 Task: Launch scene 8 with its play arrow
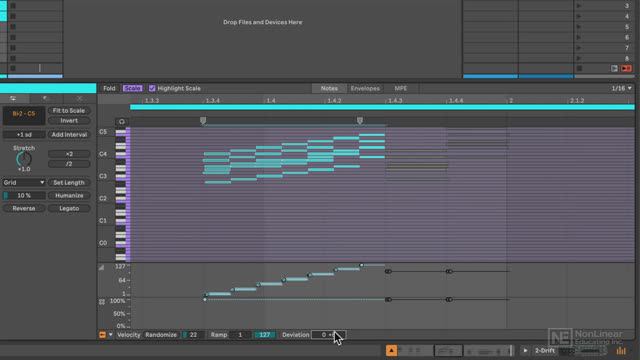[578, 58]
